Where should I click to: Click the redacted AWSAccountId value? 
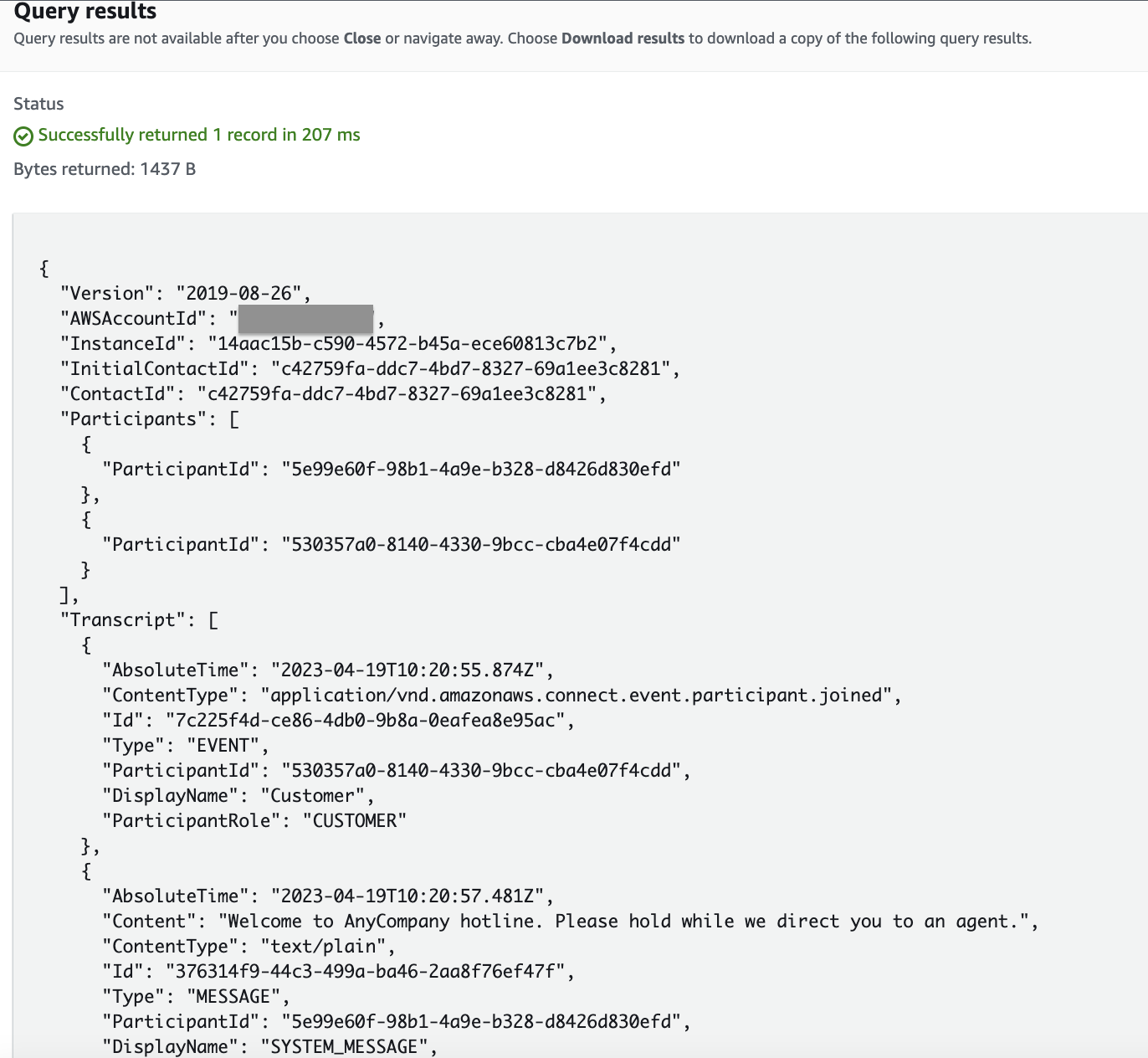[x=306, y=318]
